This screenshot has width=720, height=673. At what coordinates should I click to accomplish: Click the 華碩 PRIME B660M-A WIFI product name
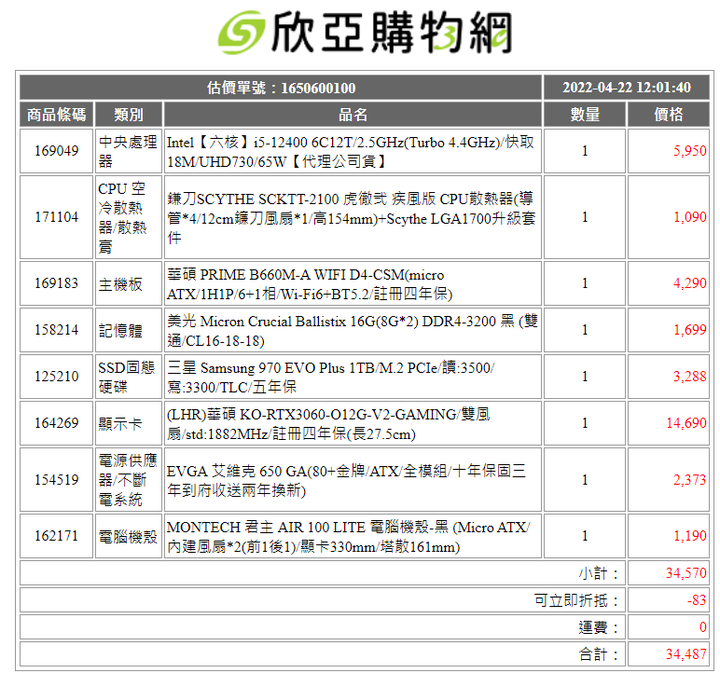pyautogui.click(x=310, y=284)
